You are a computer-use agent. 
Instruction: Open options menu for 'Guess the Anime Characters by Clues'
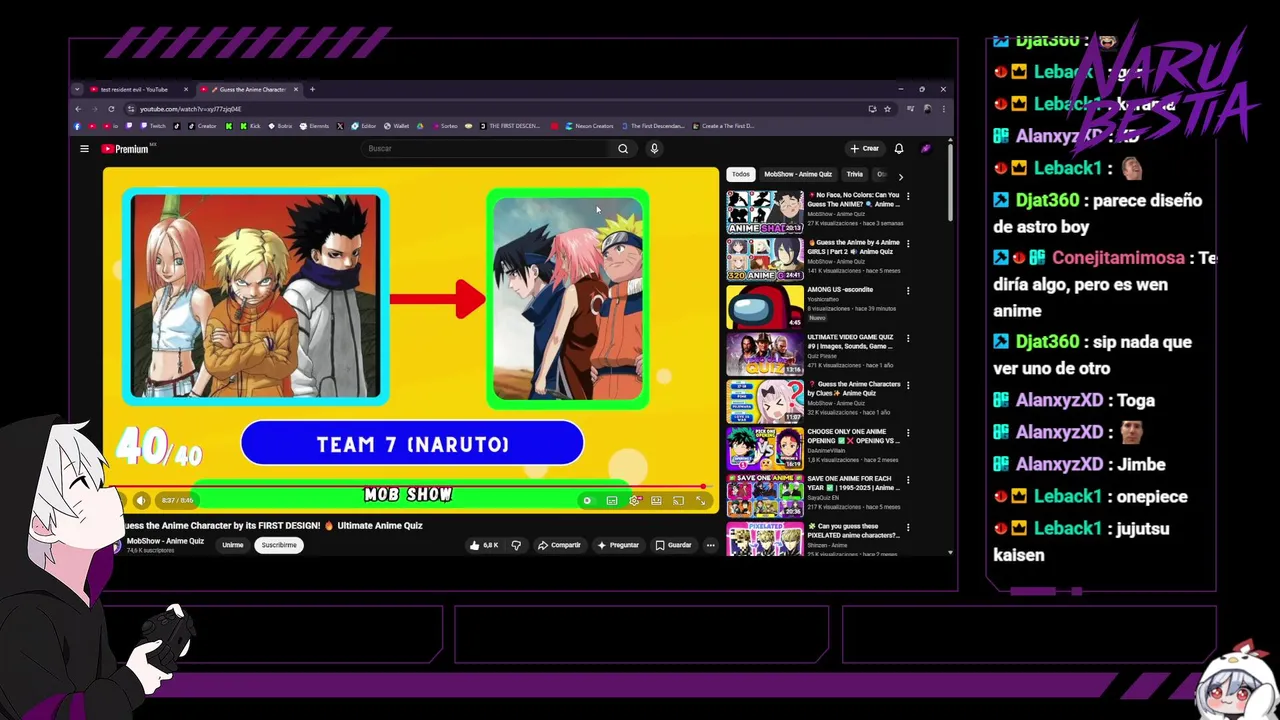pyautogui.click(x=908, y=385)
